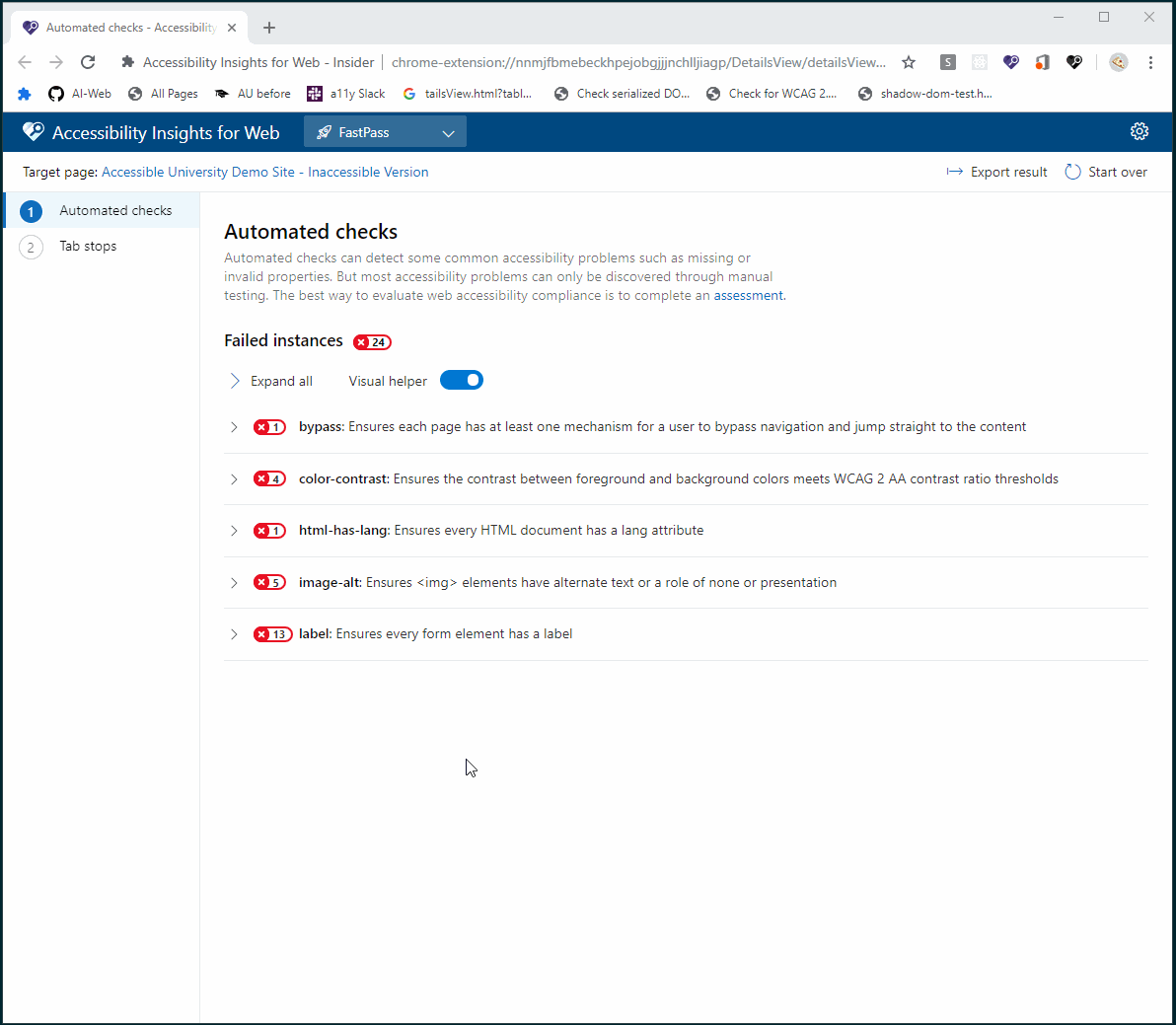Screen dimensions: 1176x1025
Task: Open a new browser tab with the plus
Action: (x=268, y=28)
